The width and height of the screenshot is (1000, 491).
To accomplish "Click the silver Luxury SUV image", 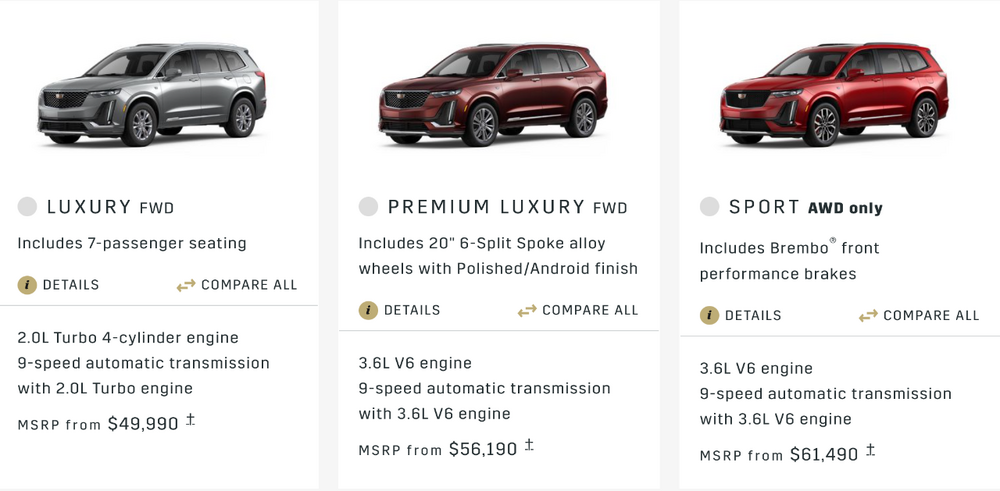I will tap(153, 95).
